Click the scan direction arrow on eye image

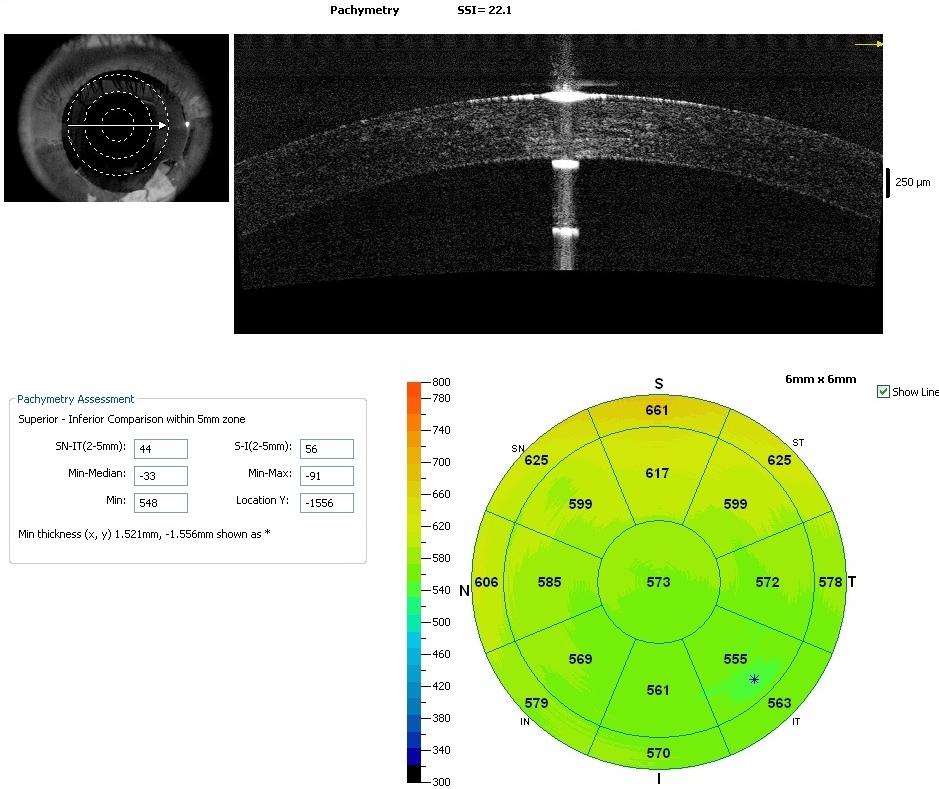[117, 125]
